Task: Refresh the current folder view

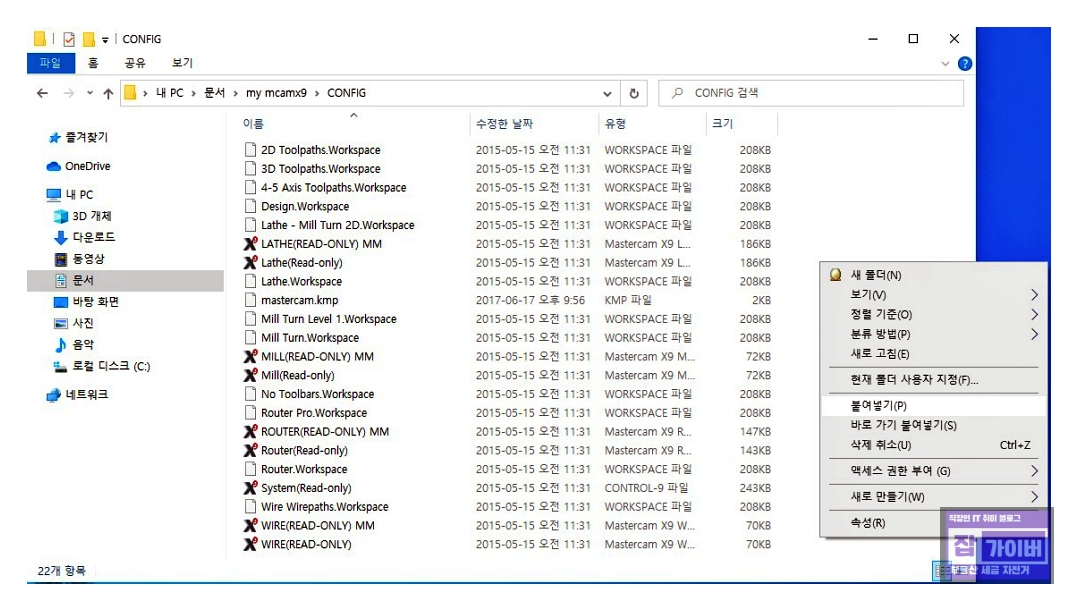Action: point(634,93)
